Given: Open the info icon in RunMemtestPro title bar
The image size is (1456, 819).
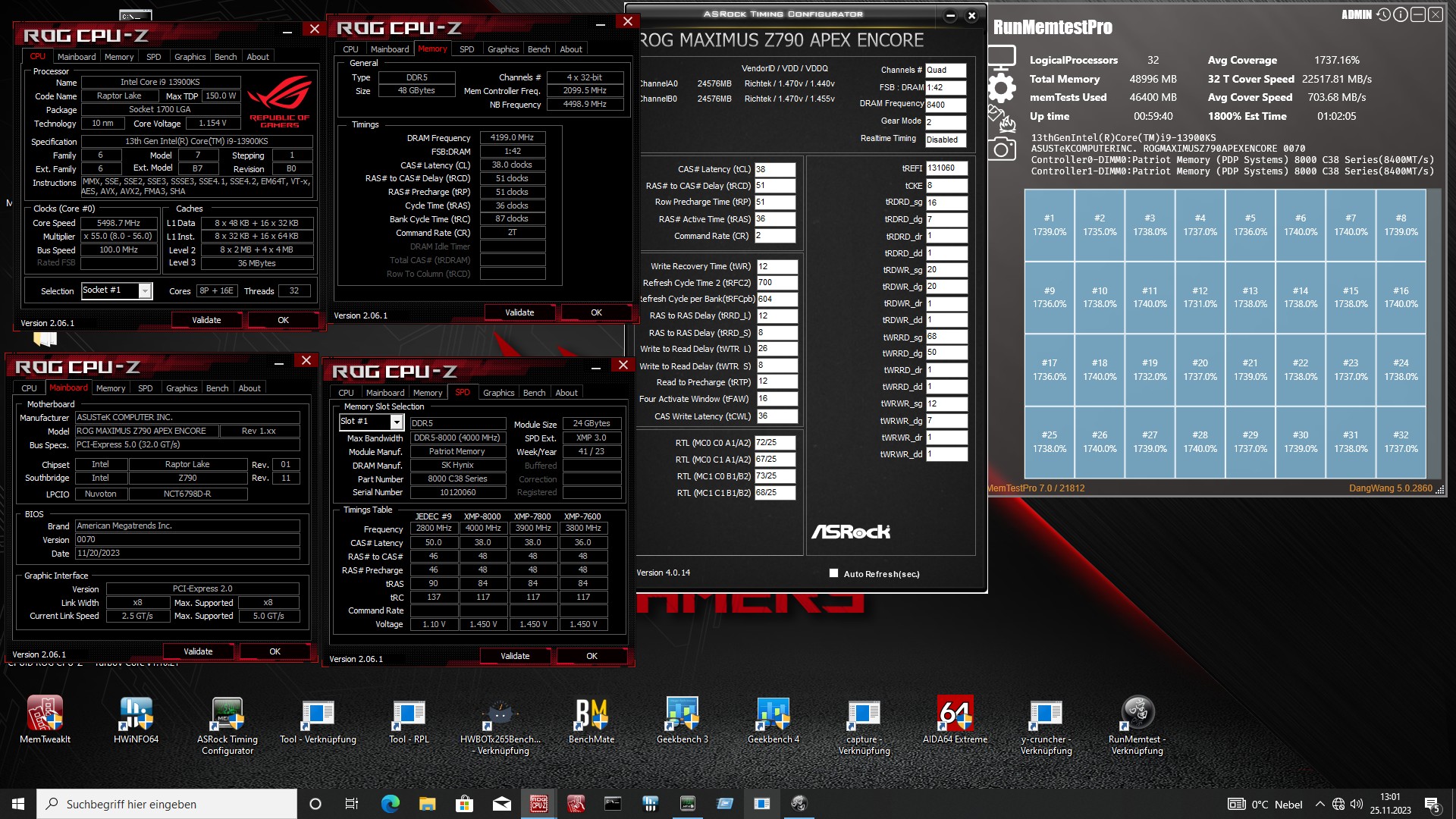Looking at the screenshot, I should (1400, 14).
